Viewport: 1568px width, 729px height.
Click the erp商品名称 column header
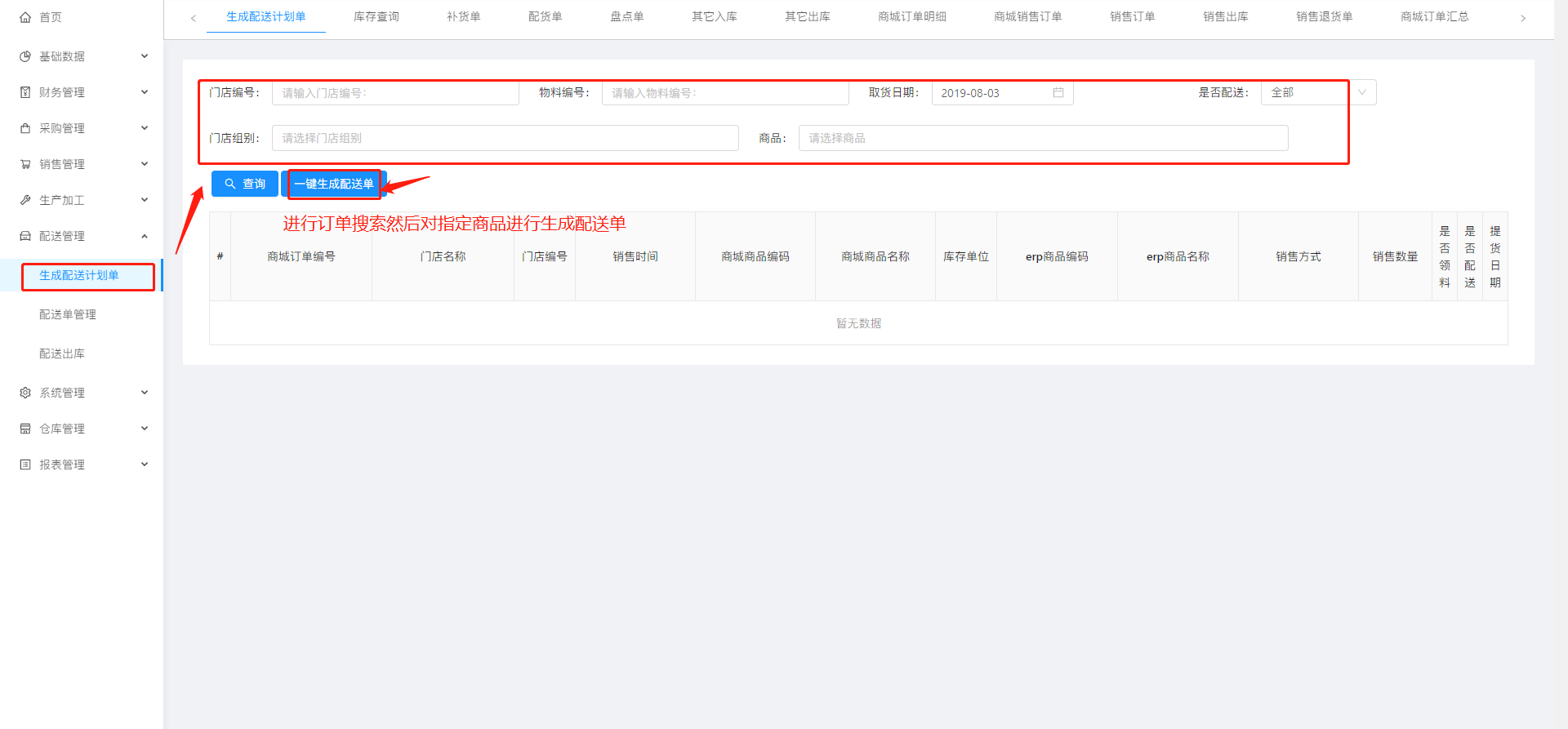pos(1178,256)
